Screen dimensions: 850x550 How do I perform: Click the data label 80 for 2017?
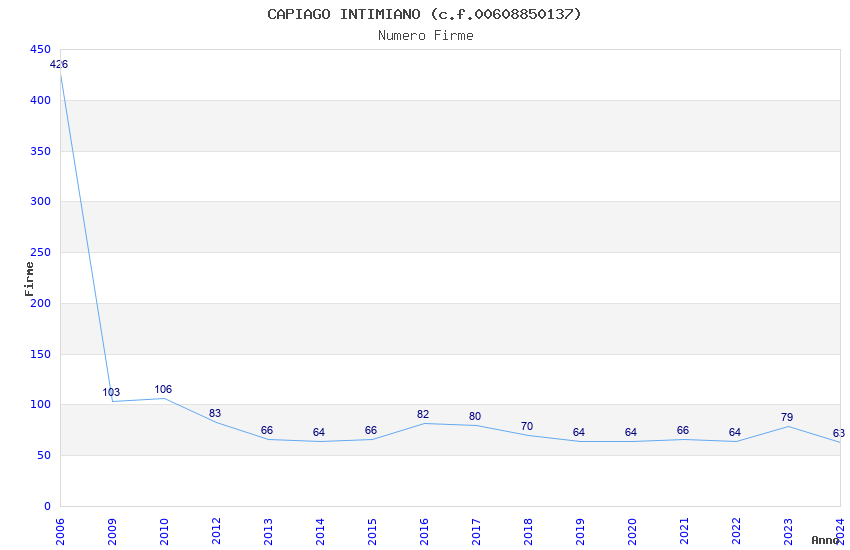(x=475, y=417)
